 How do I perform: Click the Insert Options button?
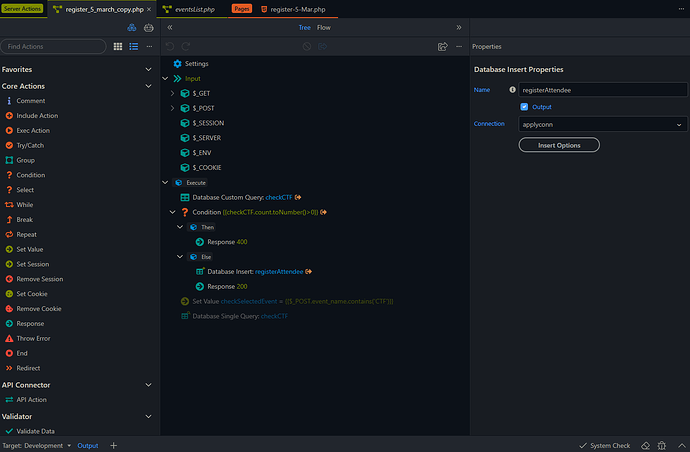[x=559, y=145]
